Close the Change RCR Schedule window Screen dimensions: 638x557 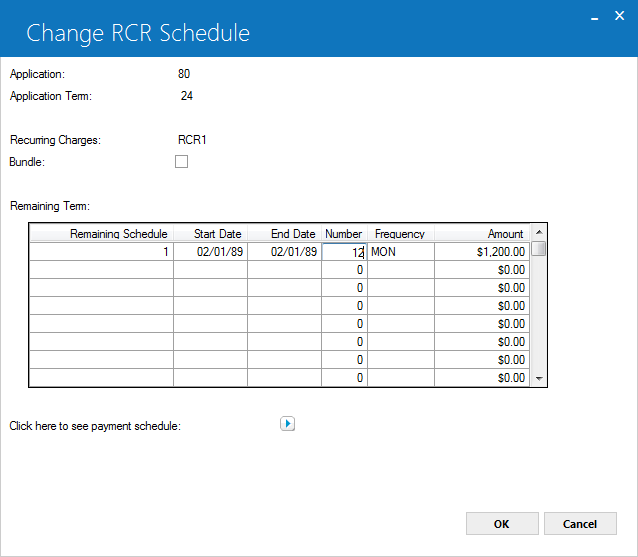click(619, 16)
